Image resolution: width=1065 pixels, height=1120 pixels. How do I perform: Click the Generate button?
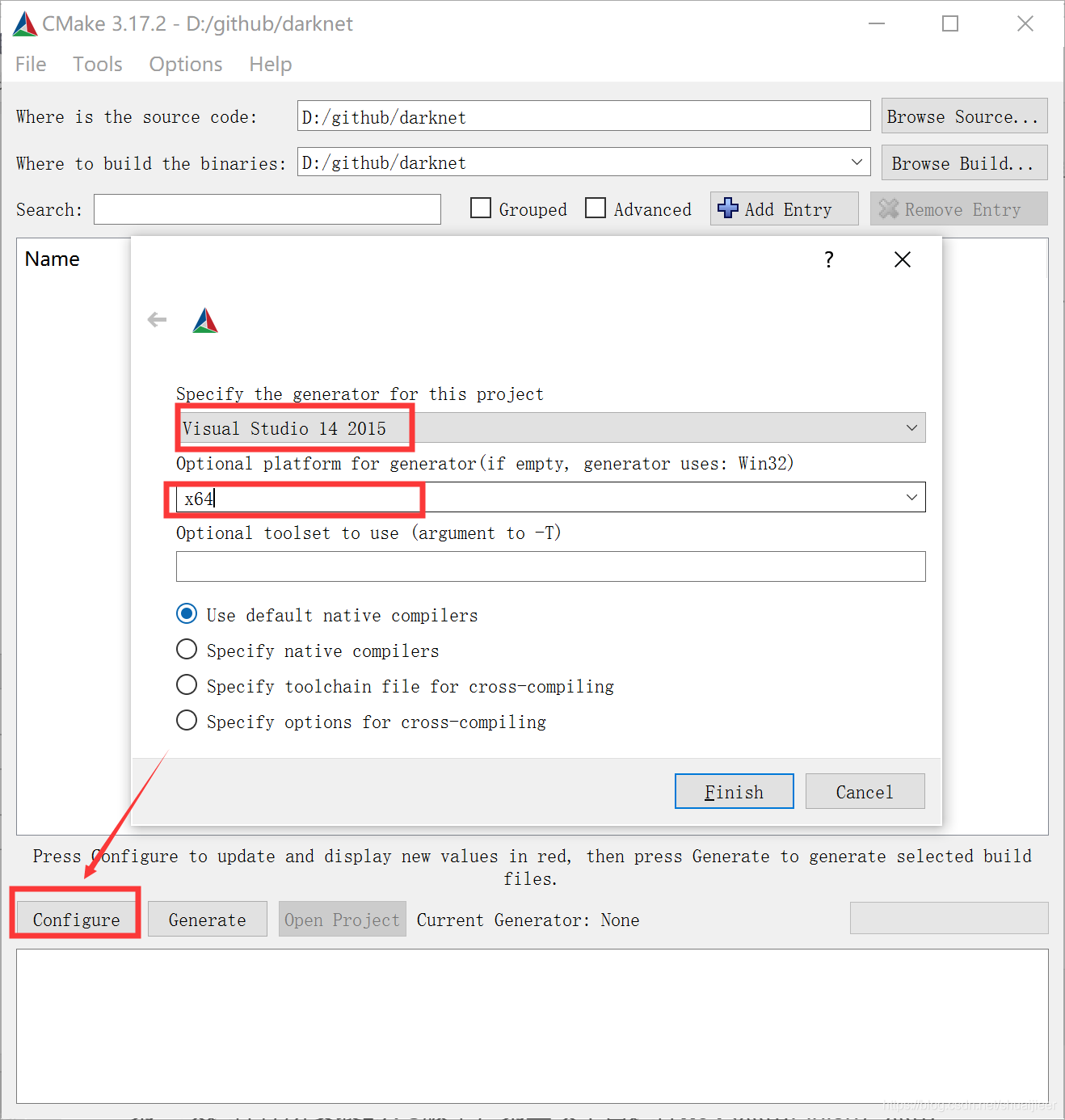pos(208,920)
